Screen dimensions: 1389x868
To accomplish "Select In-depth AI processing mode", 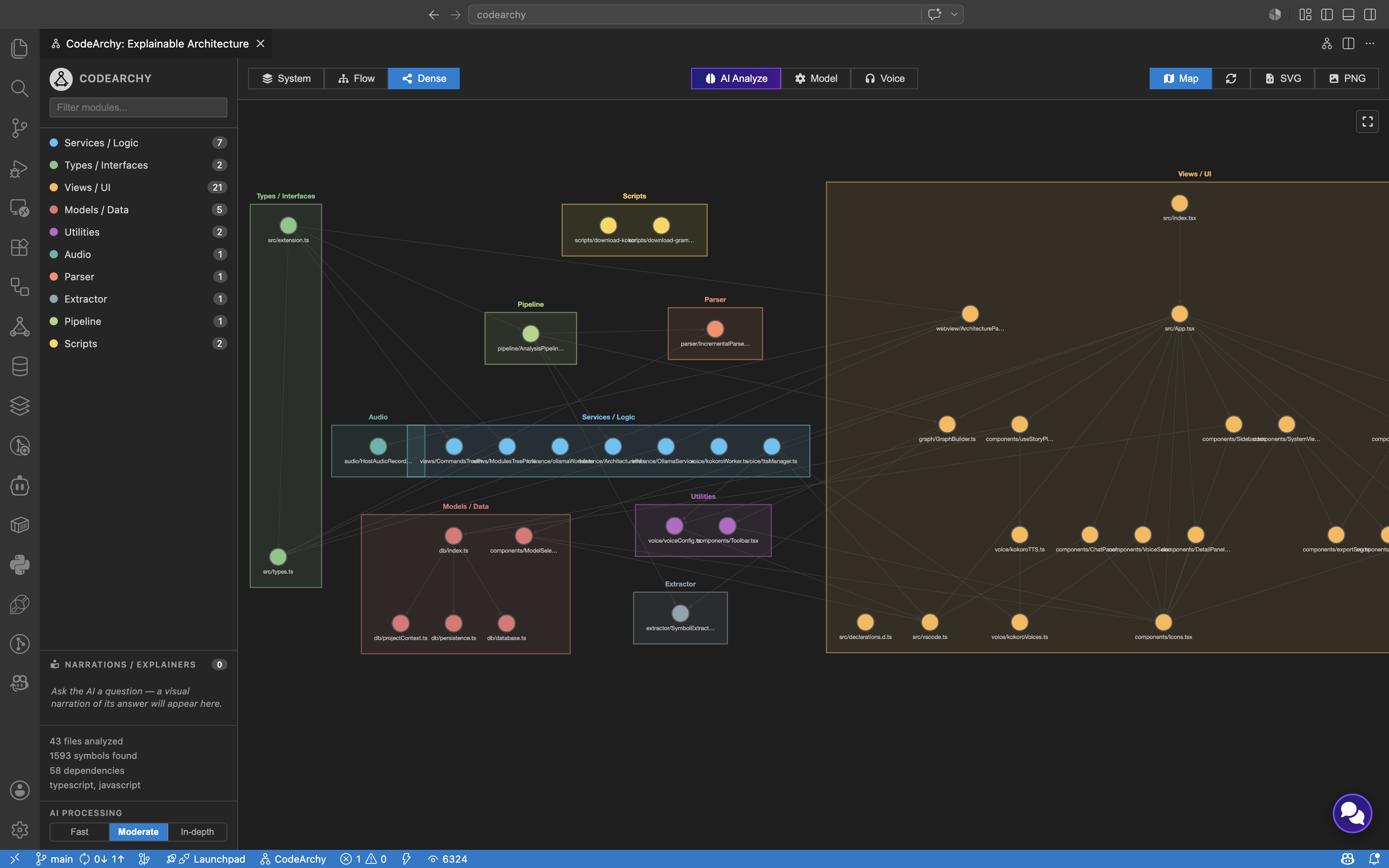I will (x=197, y=832).
